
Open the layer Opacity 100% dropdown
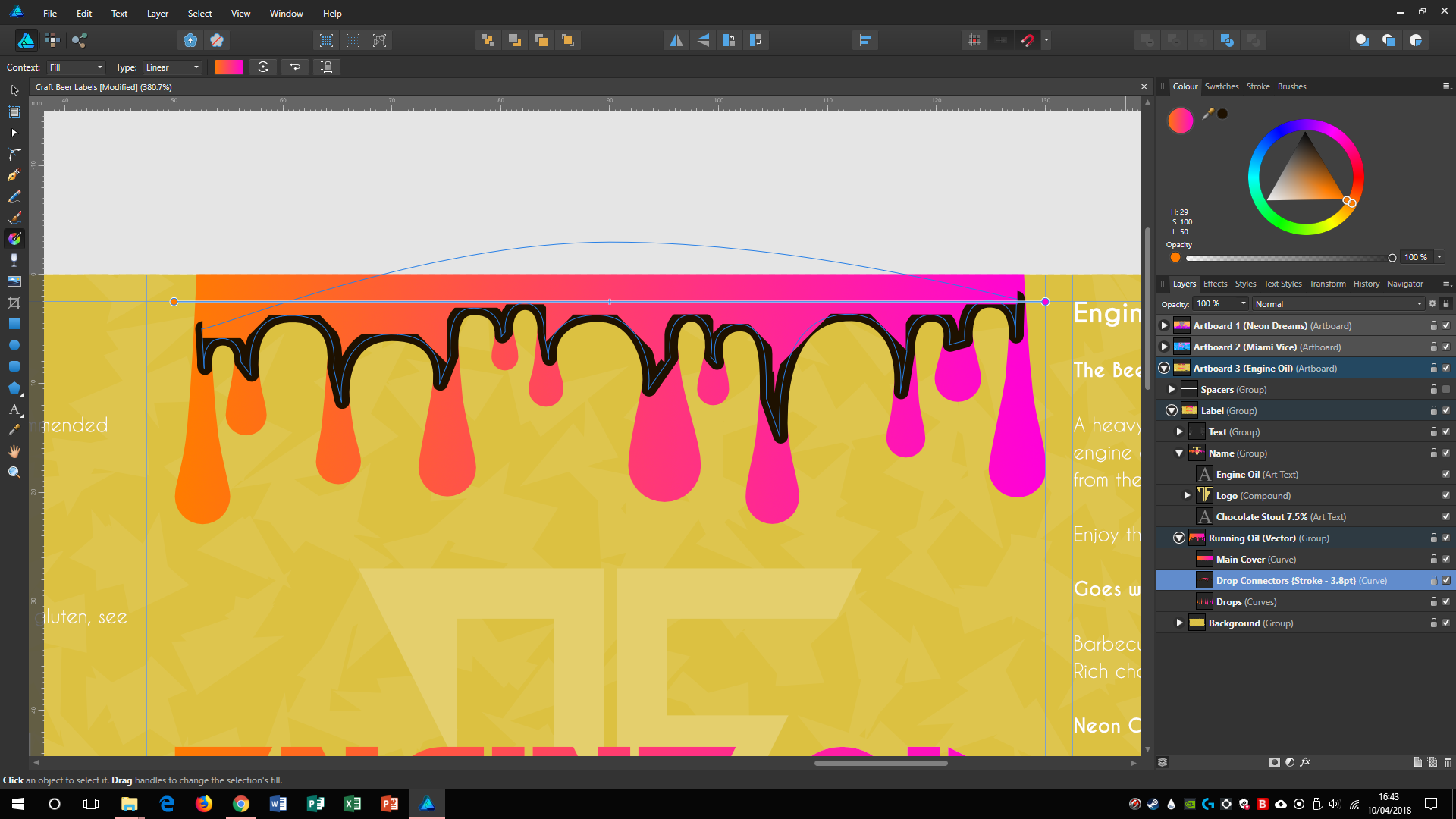click(1243, 304)
